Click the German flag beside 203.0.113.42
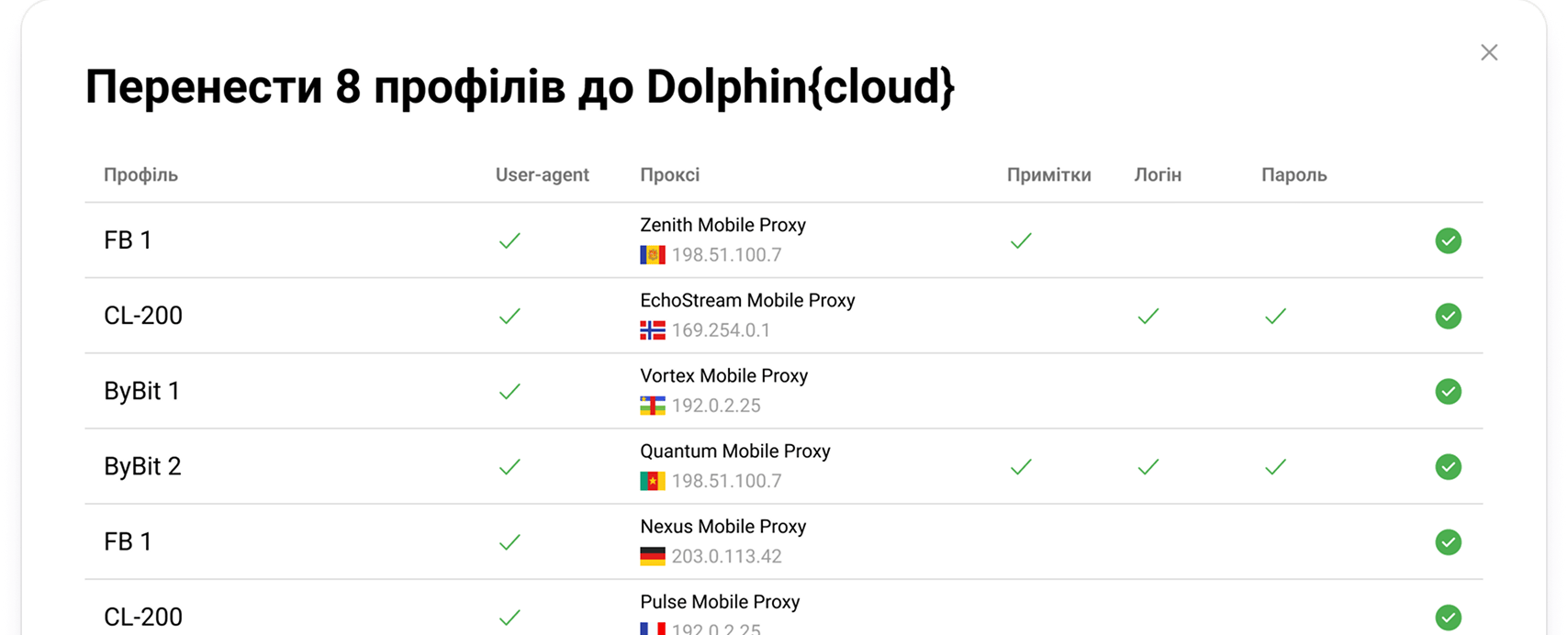 pyautogui.click(x=653, y=556)
